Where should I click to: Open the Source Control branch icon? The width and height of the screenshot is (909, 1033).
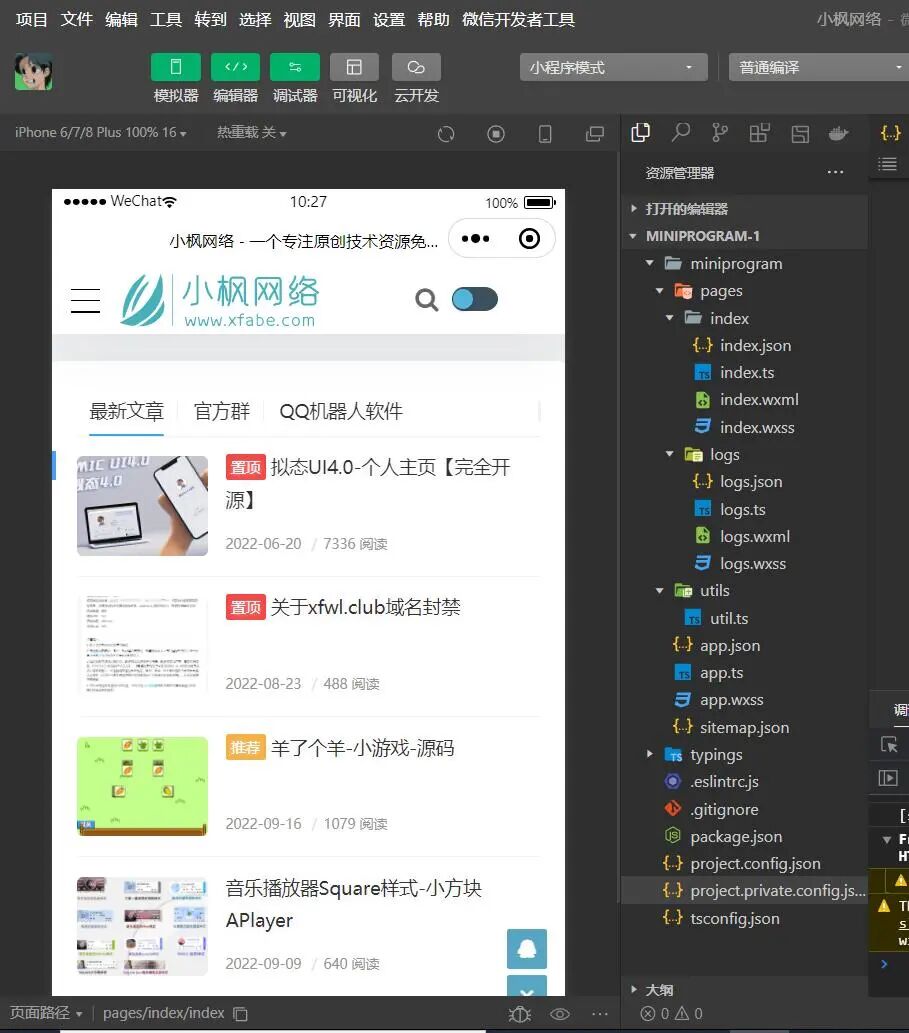[719, 132]
